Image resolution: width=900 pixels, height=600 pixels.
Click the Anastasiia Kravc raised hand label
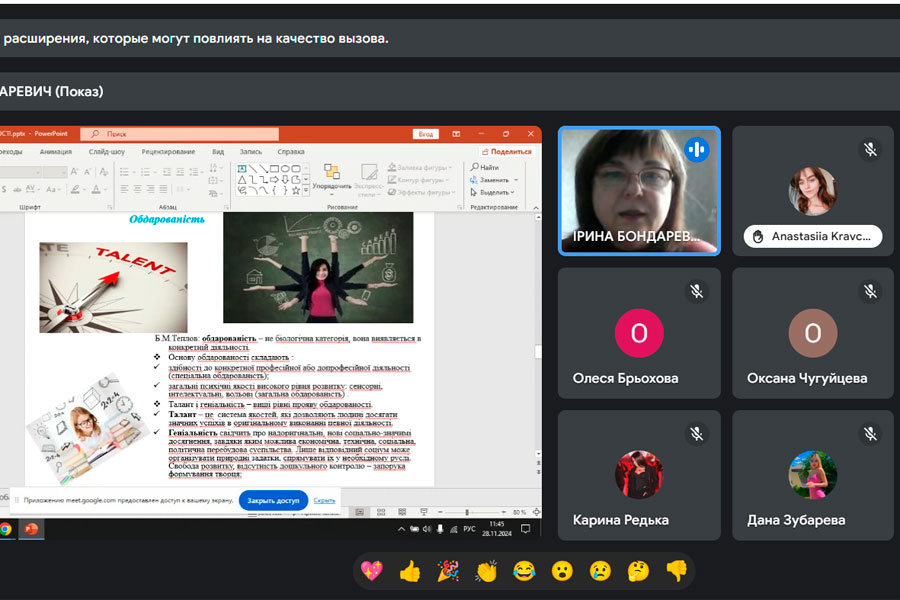813,236
